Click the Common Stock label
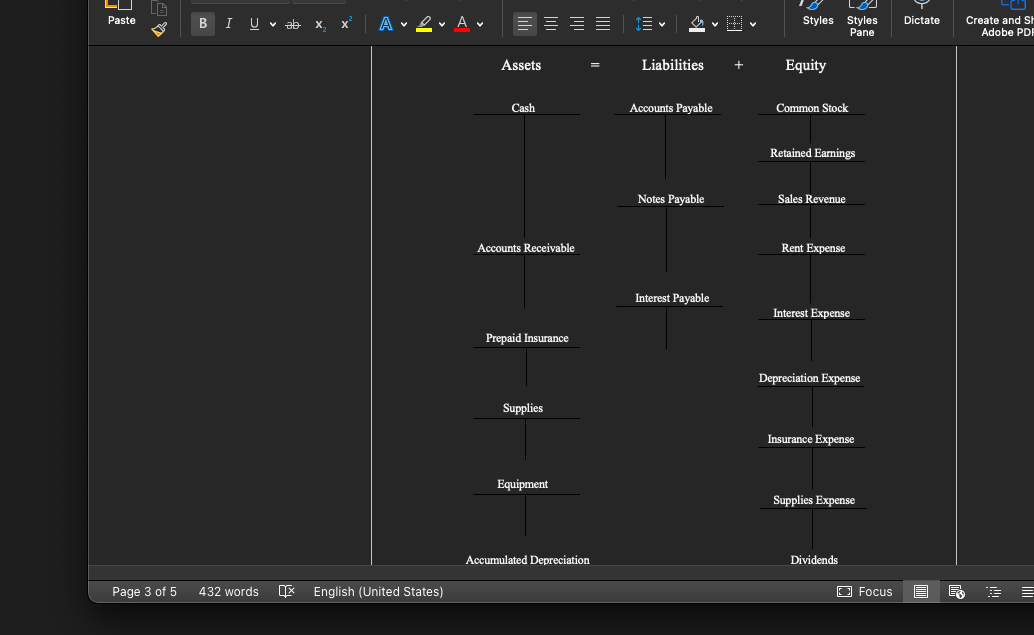The height and width of the screenshot is (635, 1034). (x=812, y=107)
